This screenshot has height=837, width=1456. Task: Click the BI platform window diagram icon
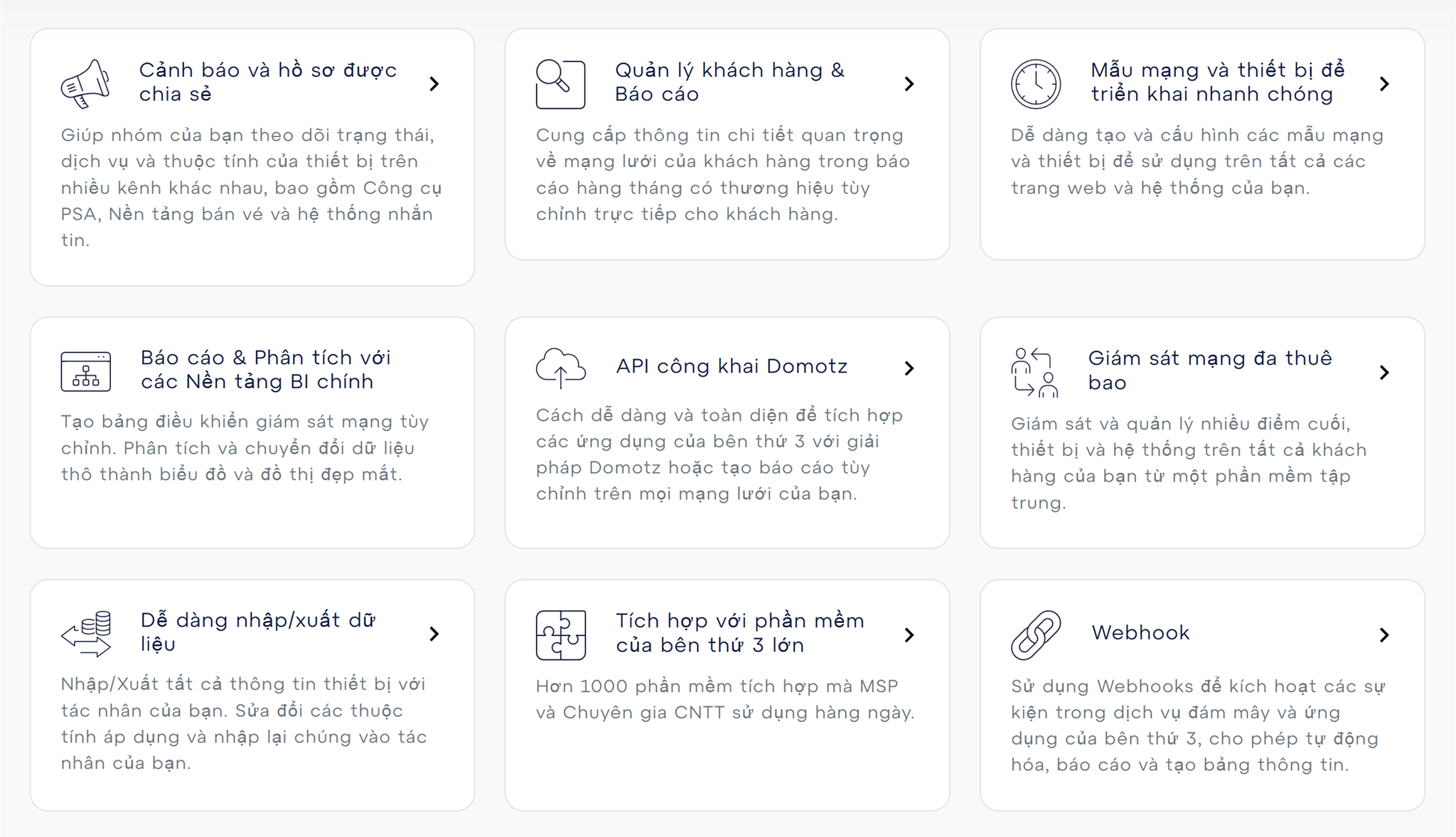85,371
